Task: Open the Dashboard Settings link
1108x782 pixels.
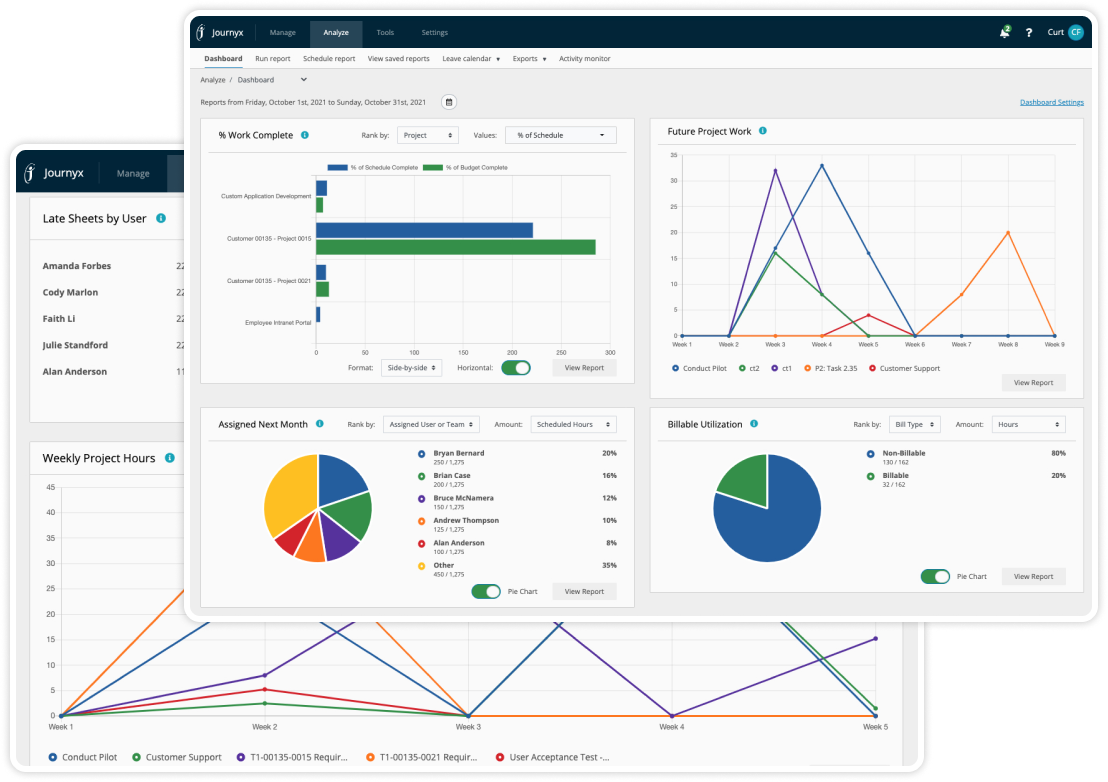Action: tap(1051, 102)
